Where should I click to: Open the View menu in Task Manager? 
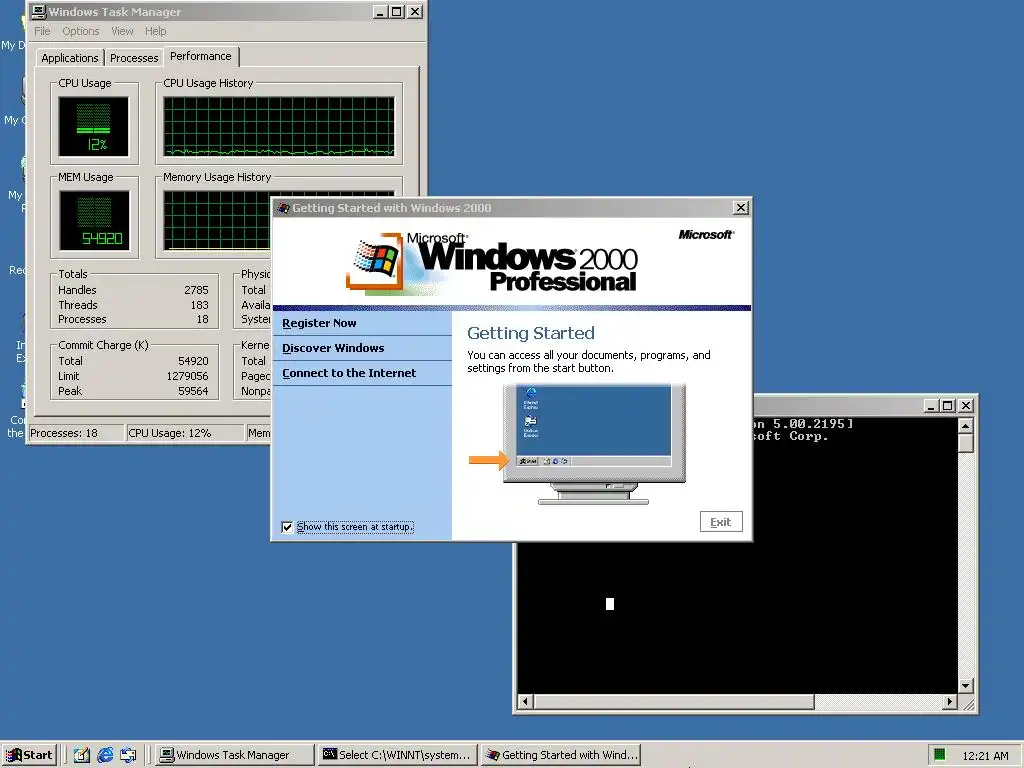coord(122,31)
